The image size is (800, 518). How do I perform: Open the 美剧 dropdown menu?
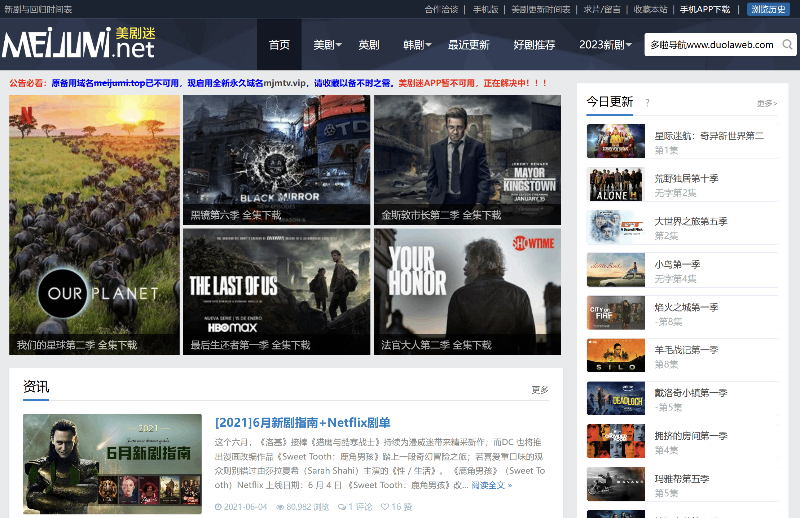click(327, 45)
